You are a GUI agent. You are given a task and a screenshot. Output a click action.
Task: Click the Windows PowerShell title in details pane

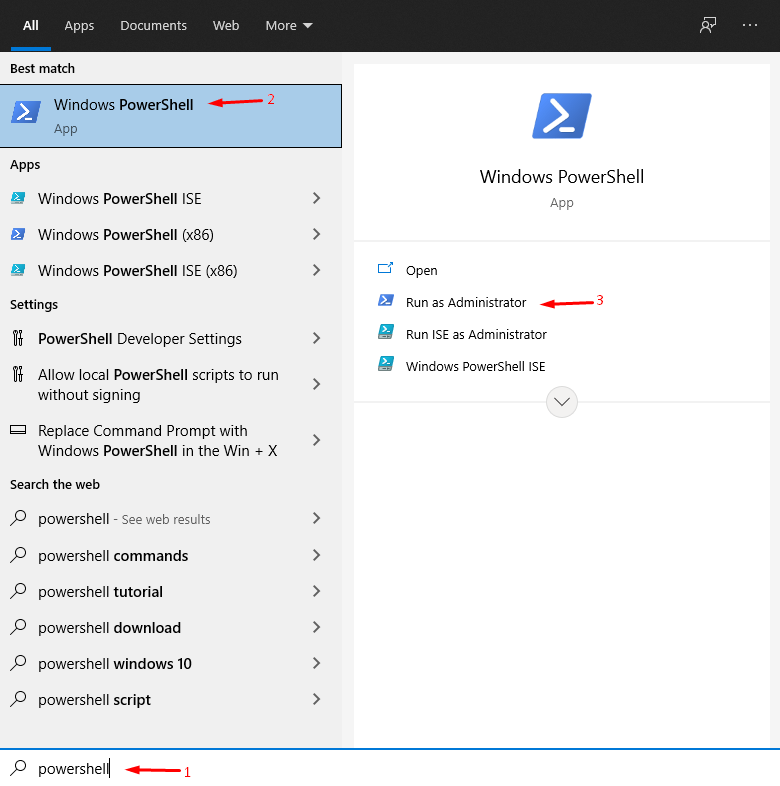561,176
